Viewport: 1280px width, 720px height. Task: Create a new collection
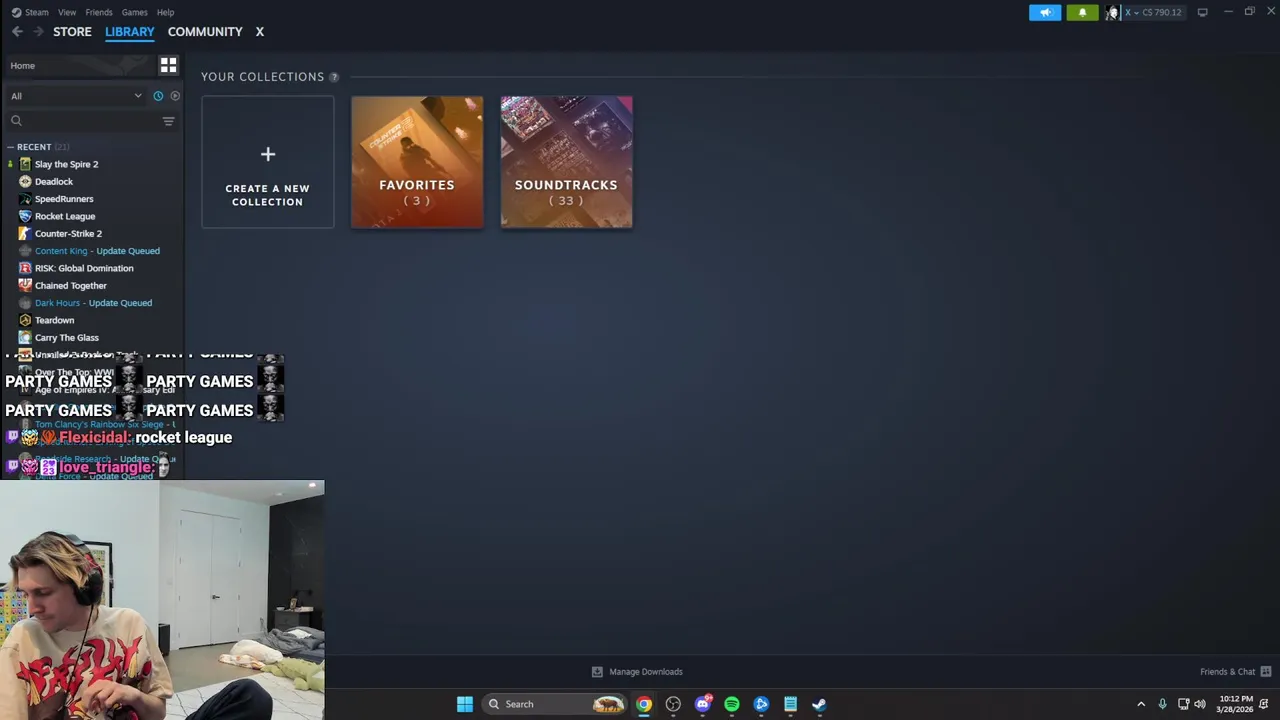[267, 162]
